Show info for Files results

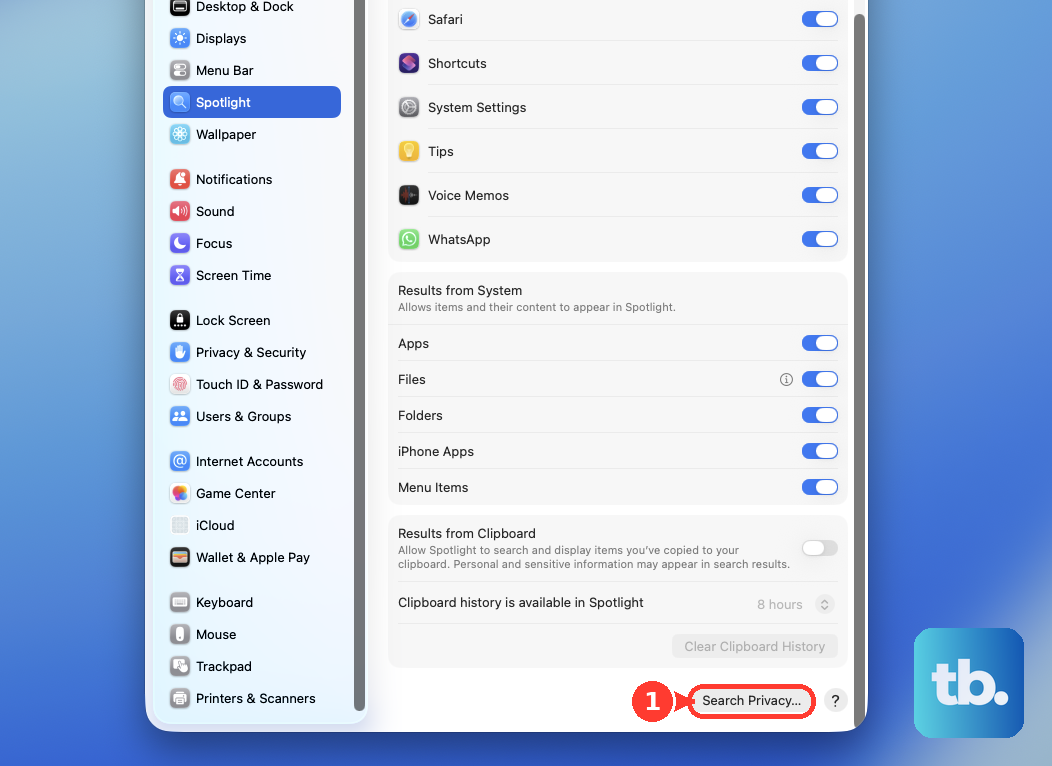786,380
